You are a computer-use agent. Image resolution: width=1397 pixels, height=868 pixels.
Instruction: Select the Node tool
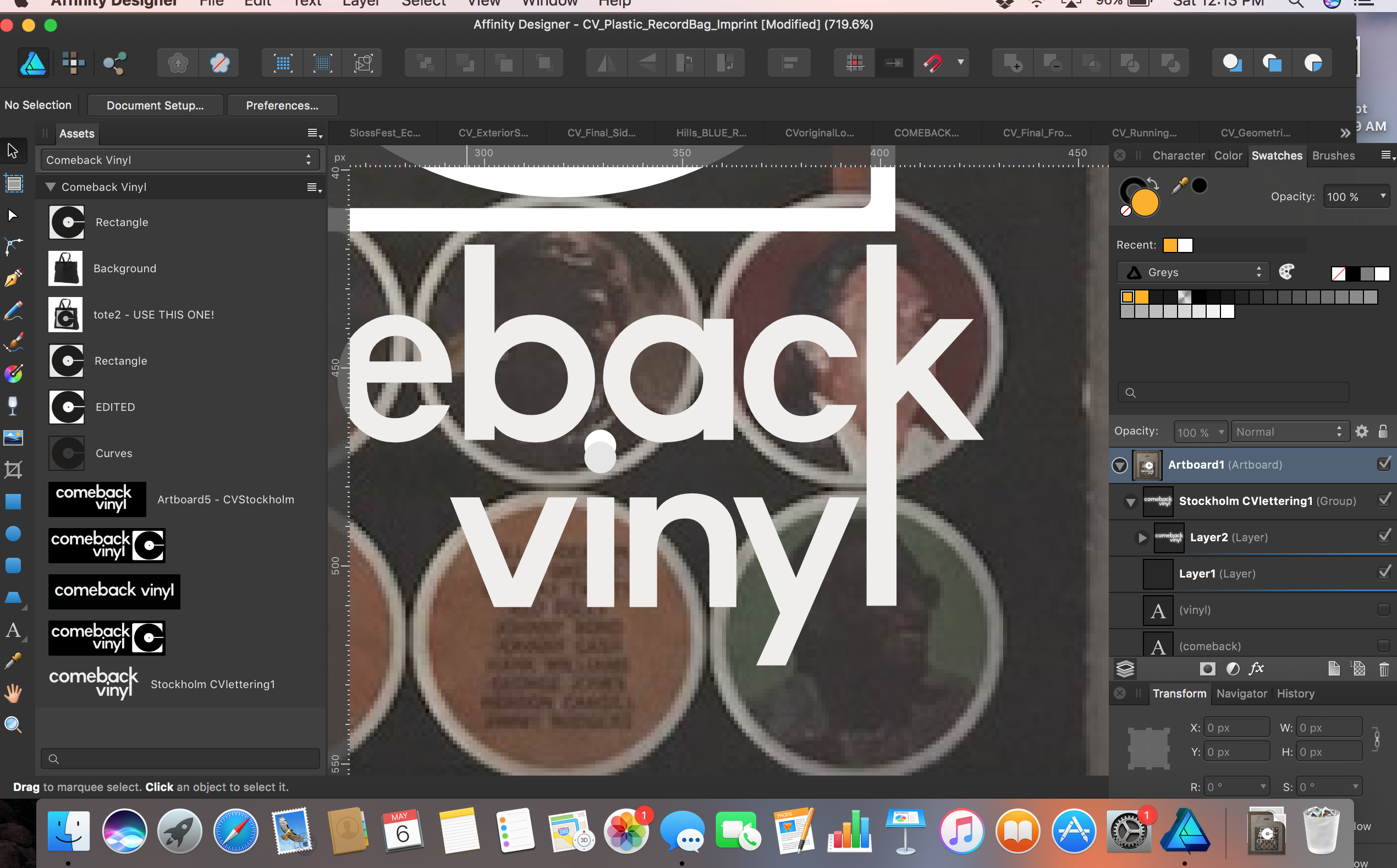[13, 215]
